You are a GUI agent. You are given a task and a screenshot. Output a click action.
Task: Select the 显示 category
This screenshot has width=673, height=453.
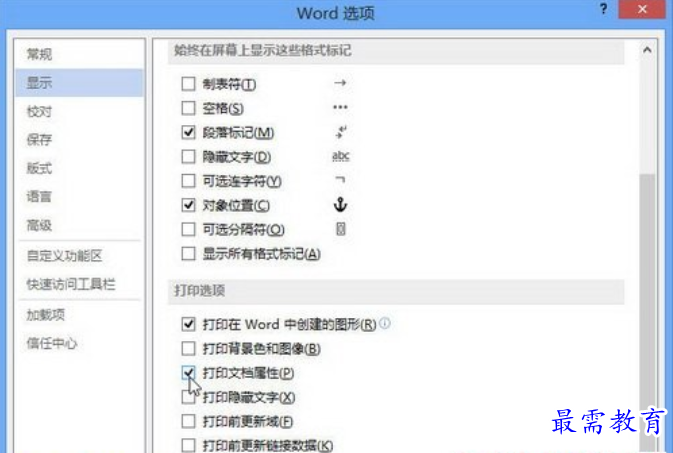pos(79,82)
